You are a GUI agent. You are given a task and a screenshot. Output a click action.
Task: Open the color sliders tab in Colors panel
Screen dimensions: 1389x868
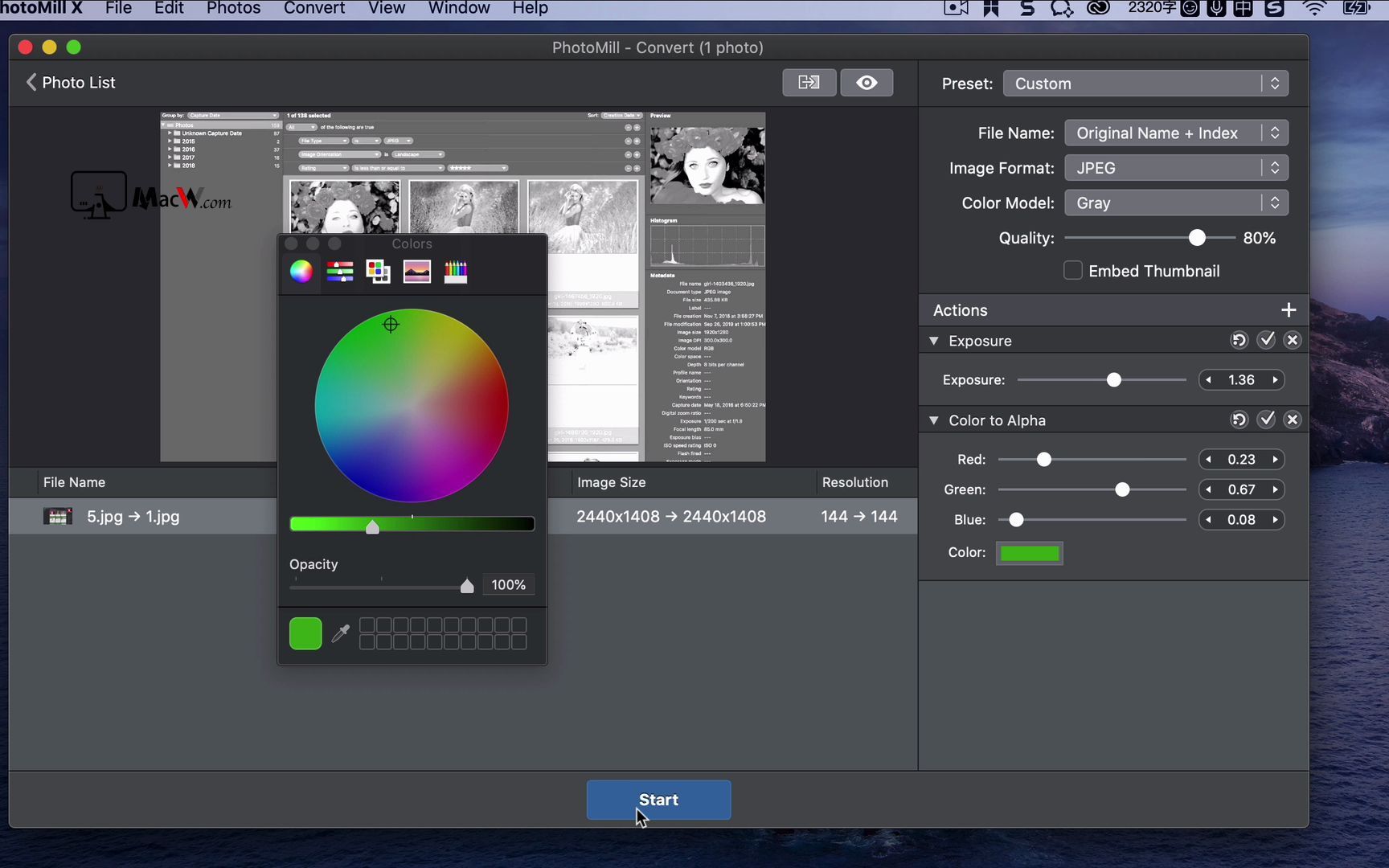tap(339, 271)
